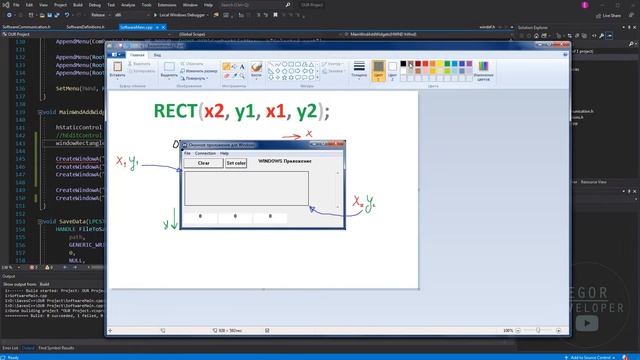The image size is (640, 360).
Task: Switch to SoftwareDefinitions.h tab
Action: (x=85, y=27)
